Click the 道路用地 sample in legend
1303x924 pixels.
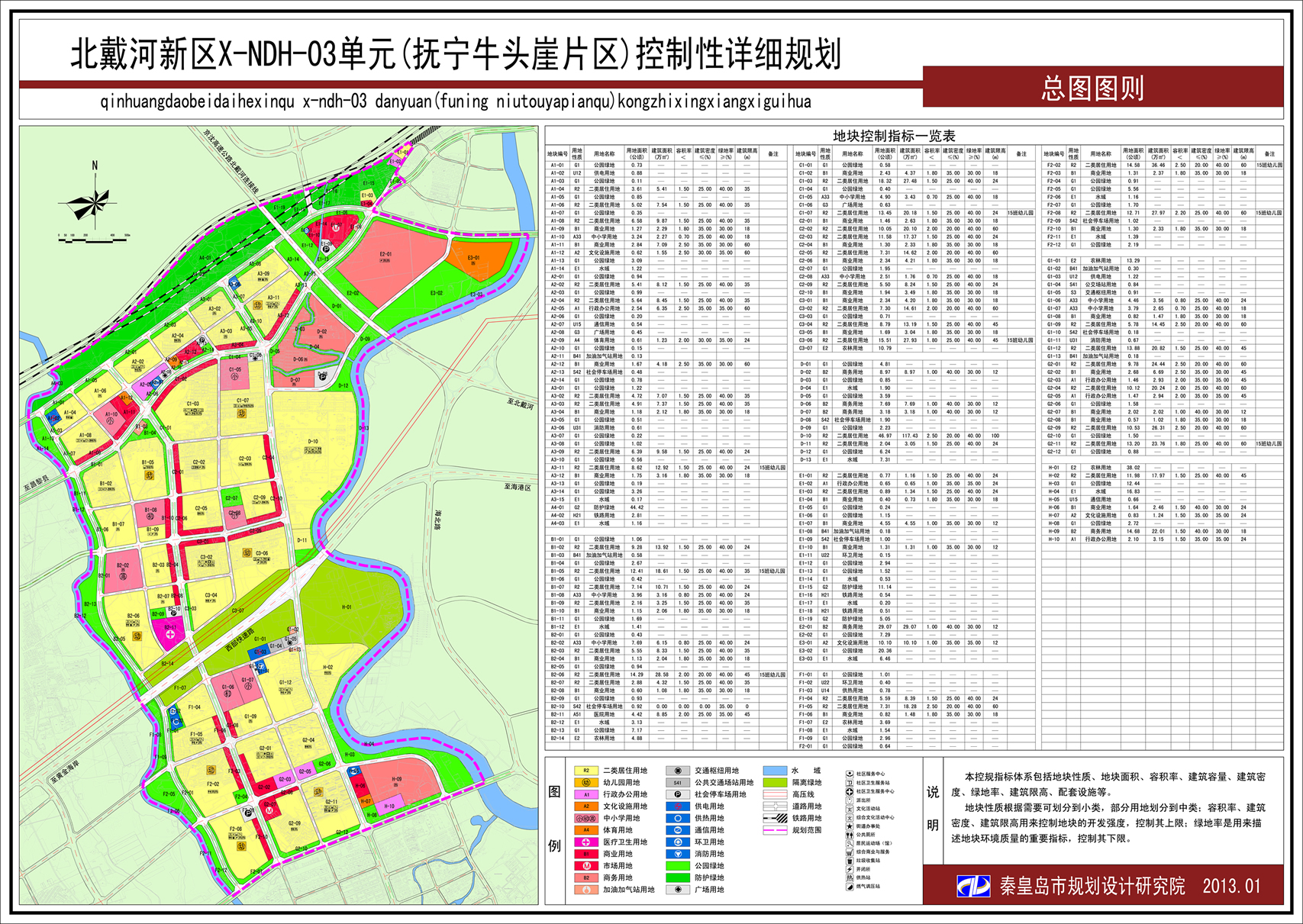coord(775,806)
